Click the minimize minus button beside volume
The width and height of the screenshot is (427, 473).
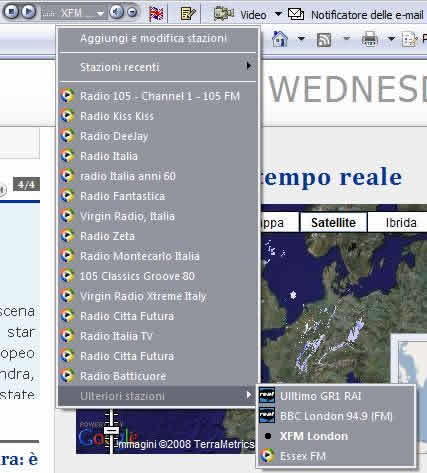coord(132,12)
